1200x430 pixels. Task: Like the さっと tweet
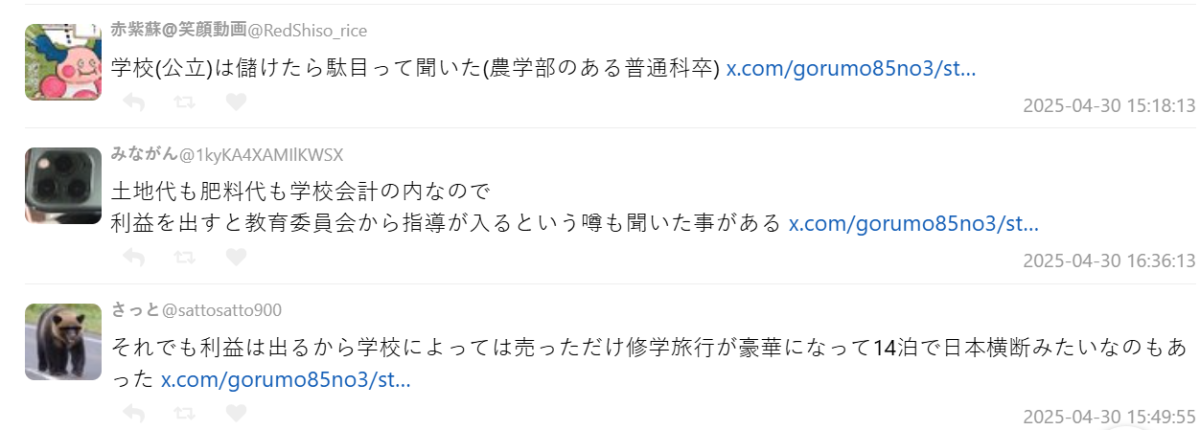tap(235, 412)
